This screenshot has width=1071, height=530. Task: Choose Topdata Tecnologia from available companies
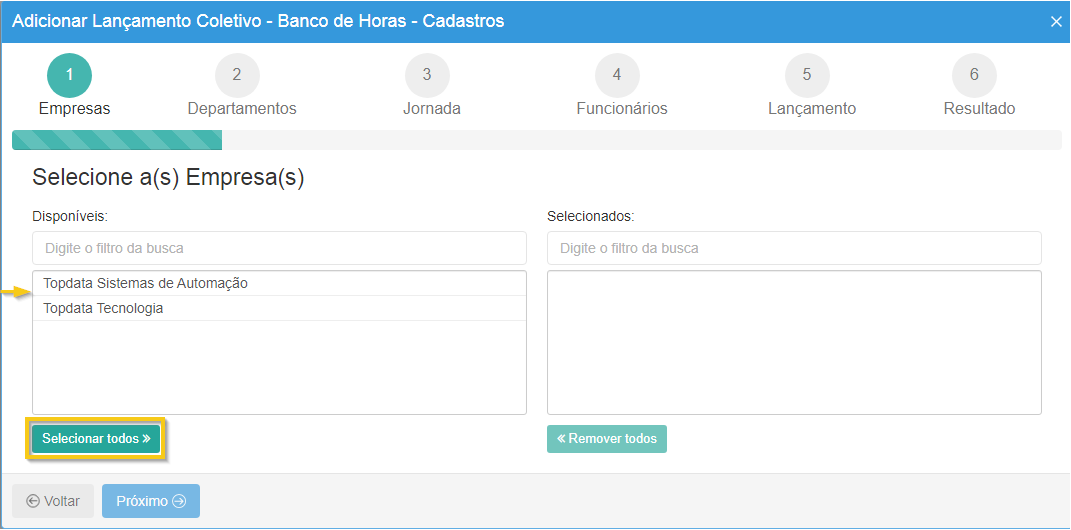coord(104,309)
